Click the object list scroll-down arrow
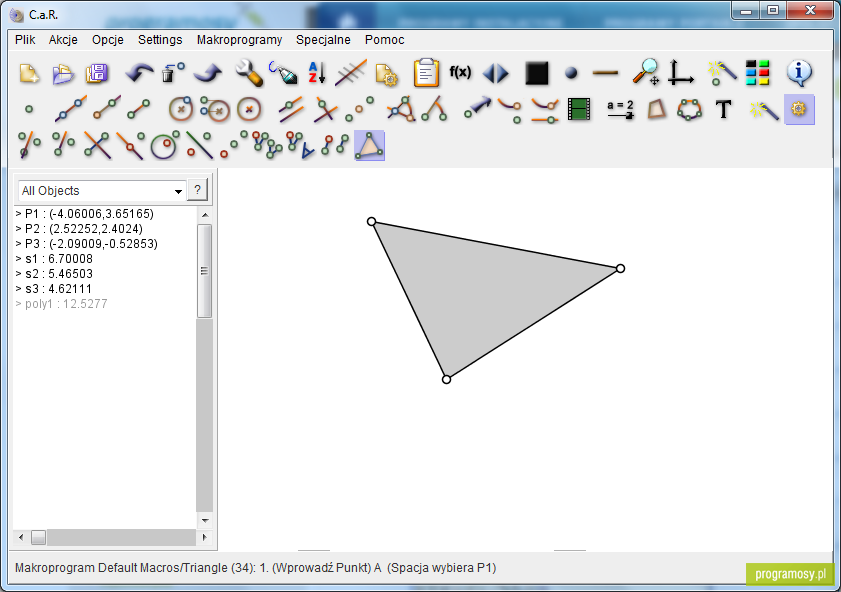The image size is (841, 592). (x=204, y=520)
